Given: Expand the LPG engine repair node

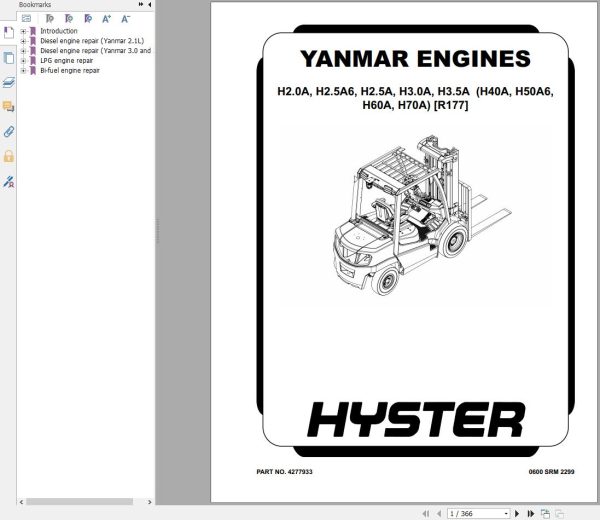Looking at the screenshot, I should (x=23, y=61).
